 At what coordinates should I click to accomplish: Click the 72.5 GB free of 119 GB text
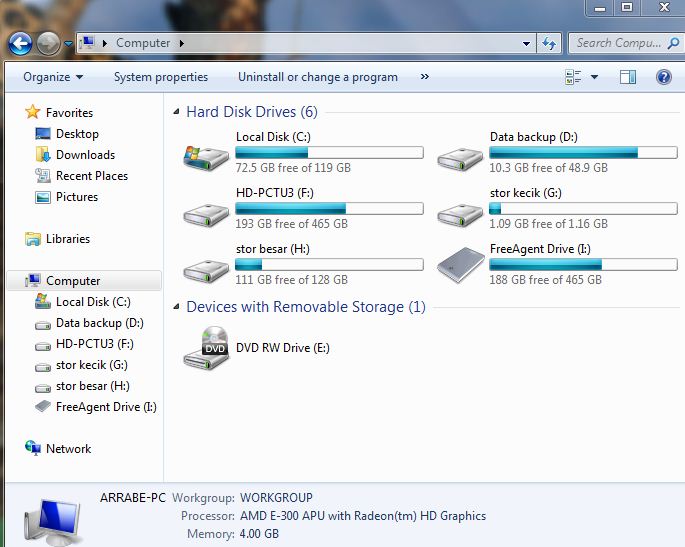(293, 168)
